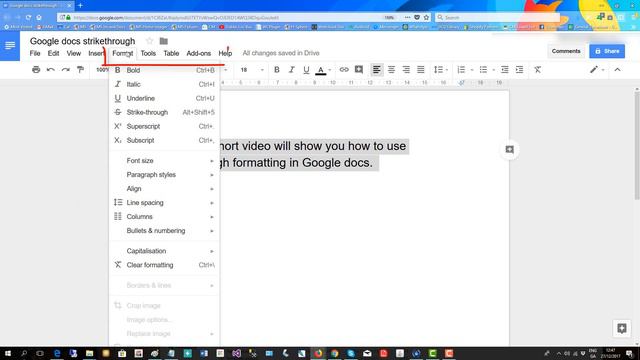Choose Strike-through from the Format menu
Screen dimensions: 640x360
pyautogui.click(x=164, y=112)
